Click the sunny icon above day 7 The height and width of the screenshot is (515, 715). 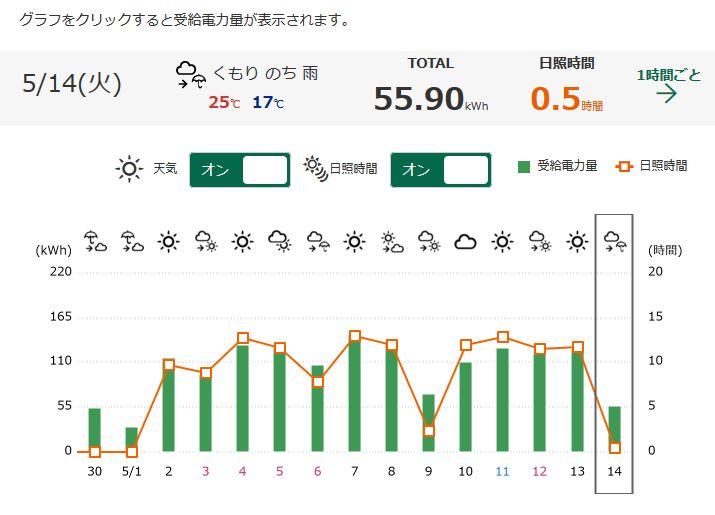click(355, 242)
